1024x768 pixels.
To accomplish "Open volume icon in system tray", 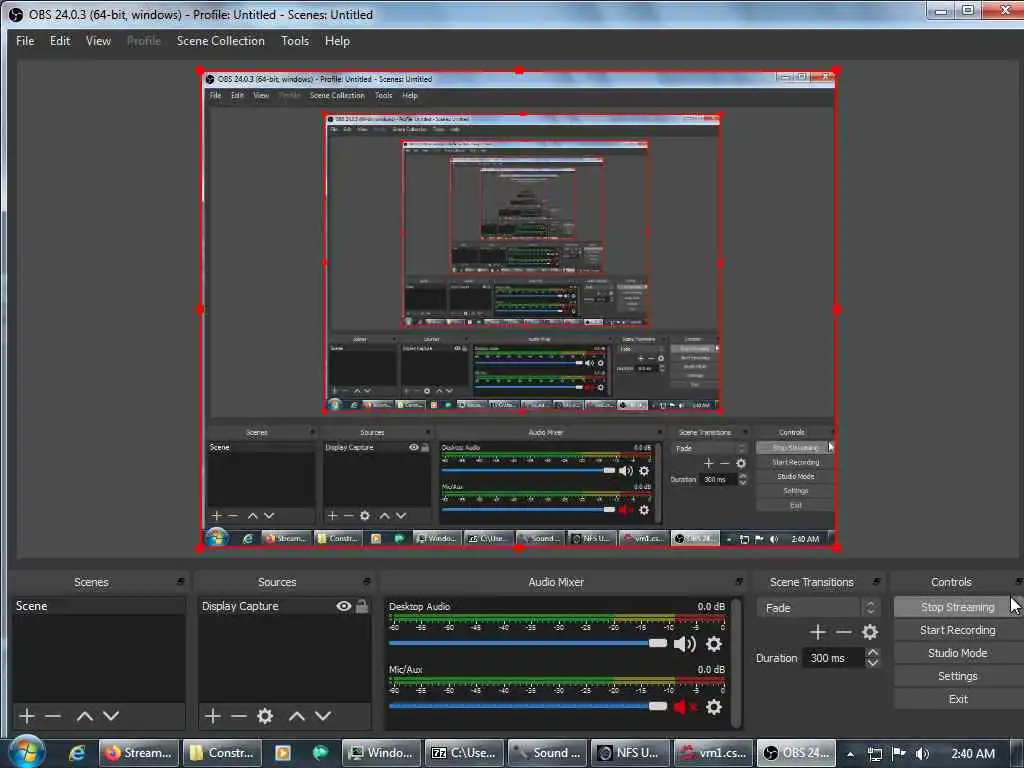I will tap(922, 754).
